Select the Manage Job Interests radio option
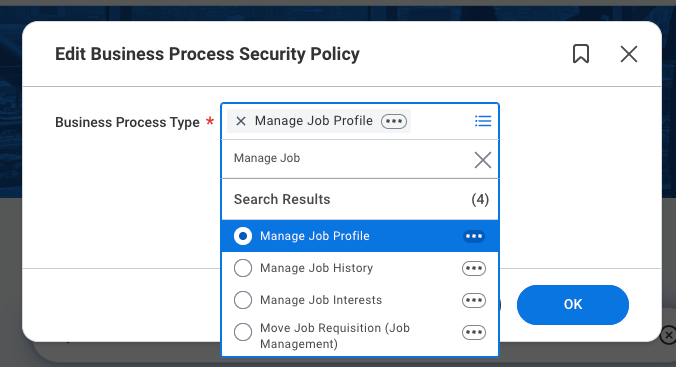Viewport: 676px width, 367px height. 243,300
